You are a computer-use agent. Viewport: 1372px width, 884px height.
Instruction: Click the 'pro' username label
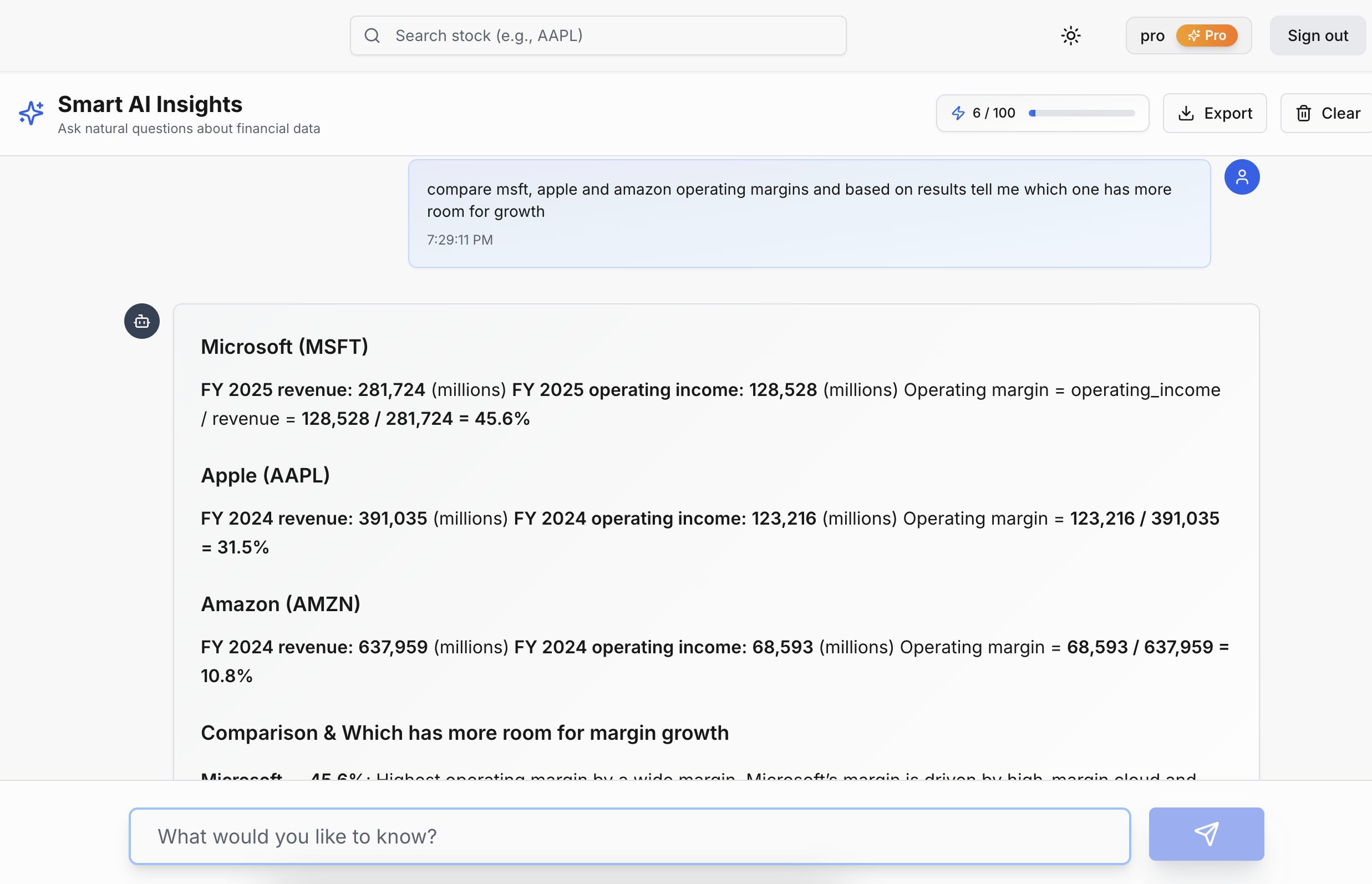(x=1152, y=35)
